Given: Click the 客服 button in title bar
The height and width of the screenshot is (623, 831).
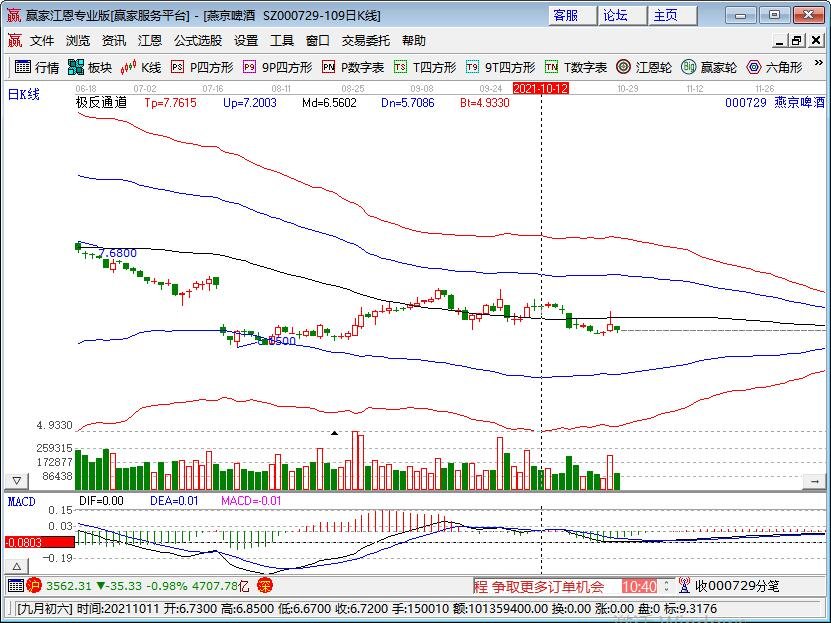Looking at the screenshot, I should coord(566,15).
